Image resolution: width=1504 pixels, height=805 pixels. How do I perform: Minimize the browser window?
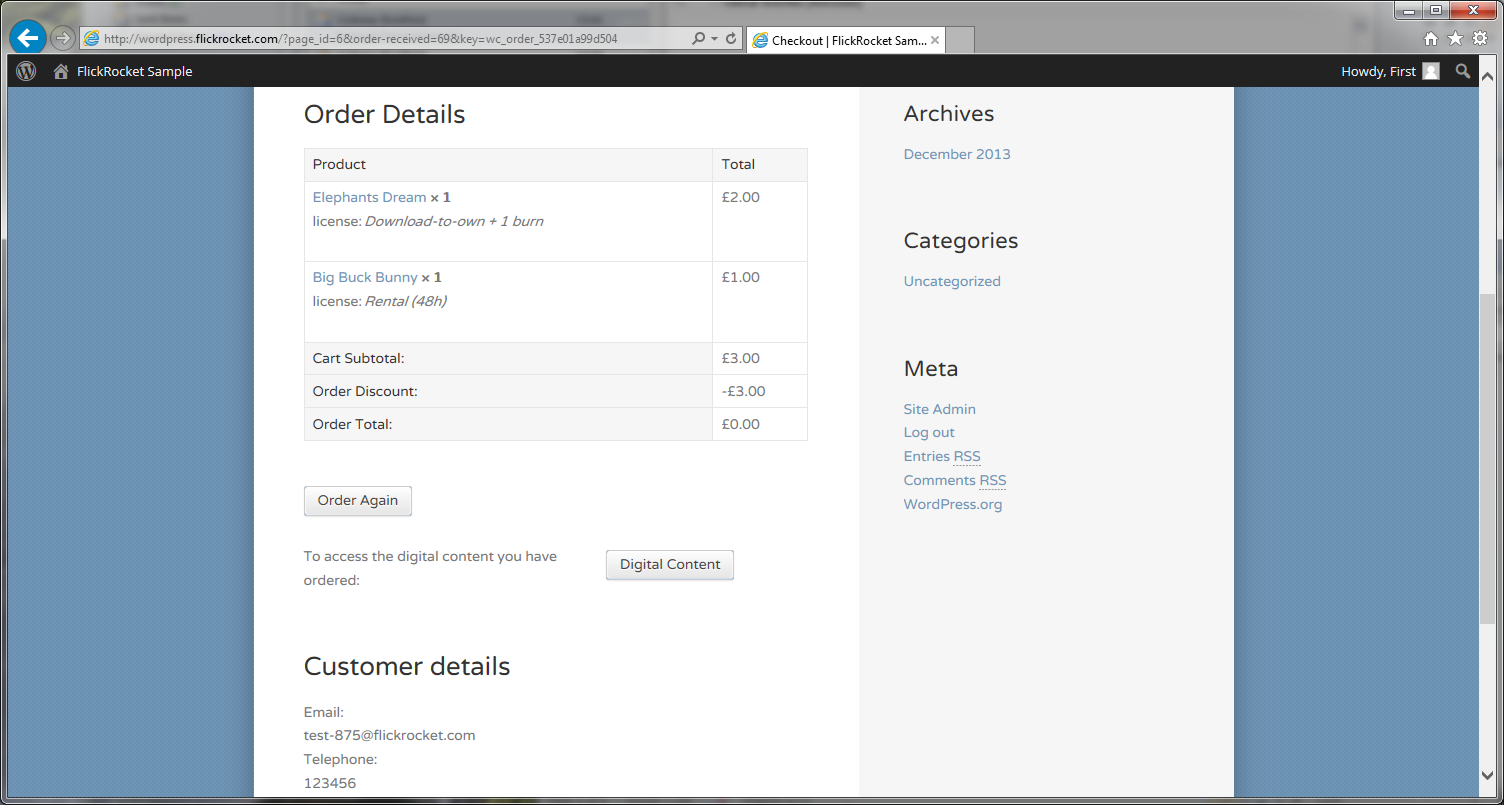[1408, 10]
